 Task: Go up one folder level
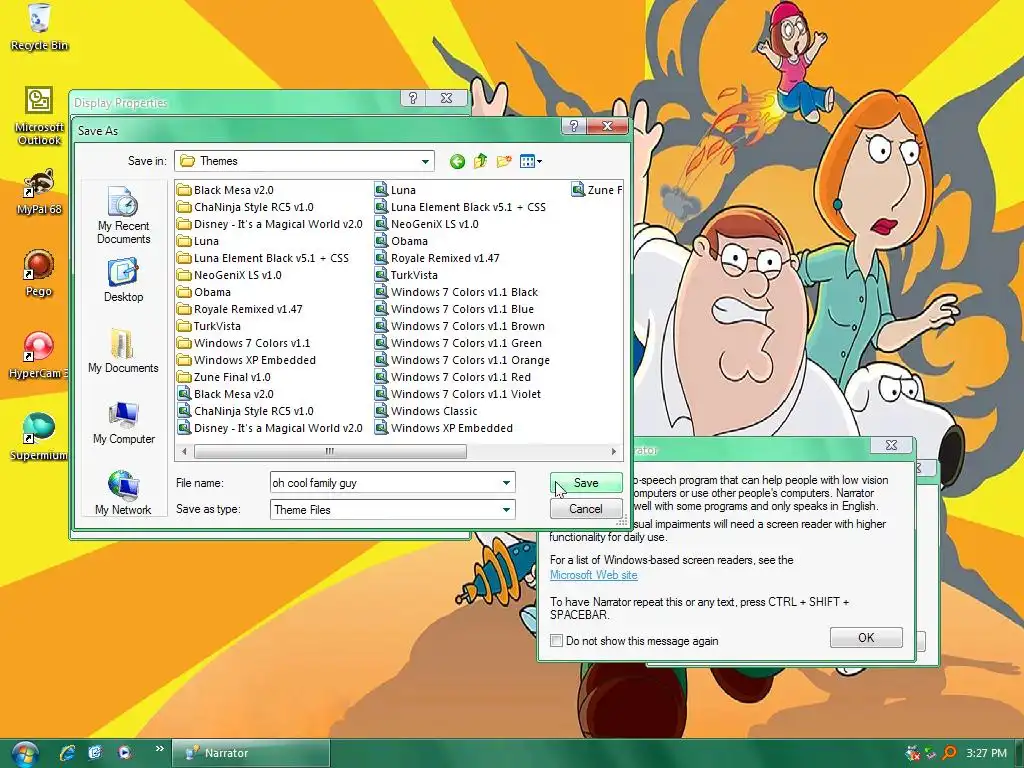(x=480, y=161)
